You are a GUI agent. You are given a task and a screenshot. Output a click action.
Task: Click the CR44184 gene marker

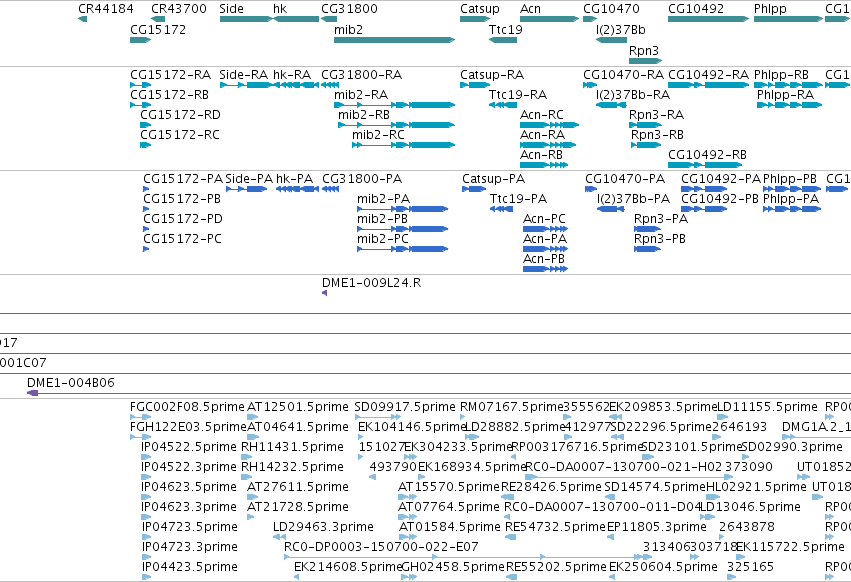[82, 19]
